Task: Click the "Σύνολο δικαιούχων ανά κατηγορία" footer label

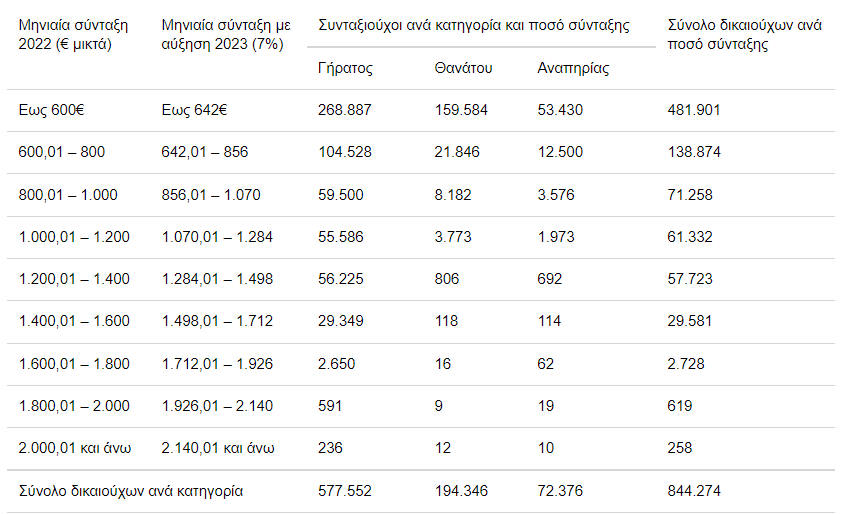Action: [131, 491]
